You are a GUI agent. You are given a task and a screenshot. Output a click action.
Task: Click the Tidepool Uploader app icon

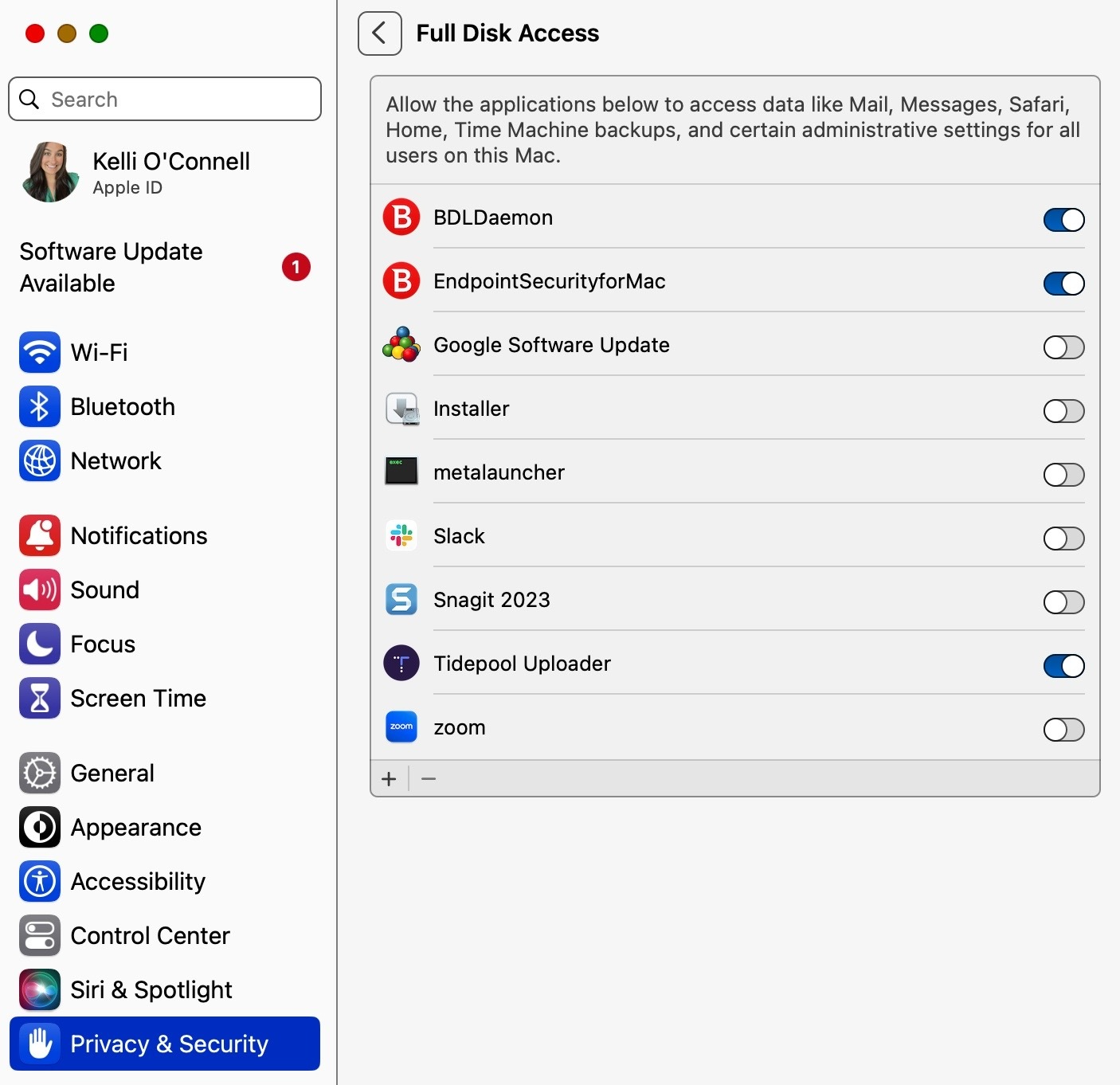pyautogui.click(x=401, y=663)
